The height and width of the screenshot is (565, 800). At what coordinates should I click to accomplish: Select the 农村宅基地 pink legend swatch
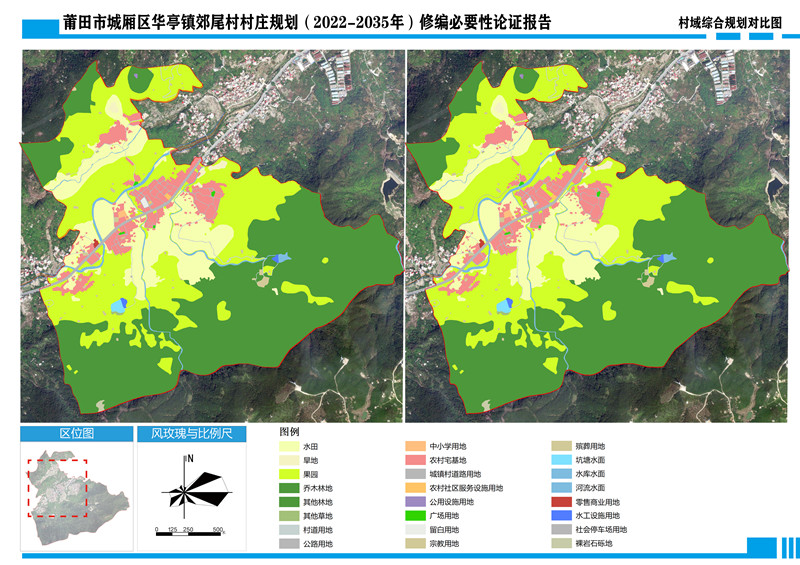pyautogui.click(x=416, y=460)
